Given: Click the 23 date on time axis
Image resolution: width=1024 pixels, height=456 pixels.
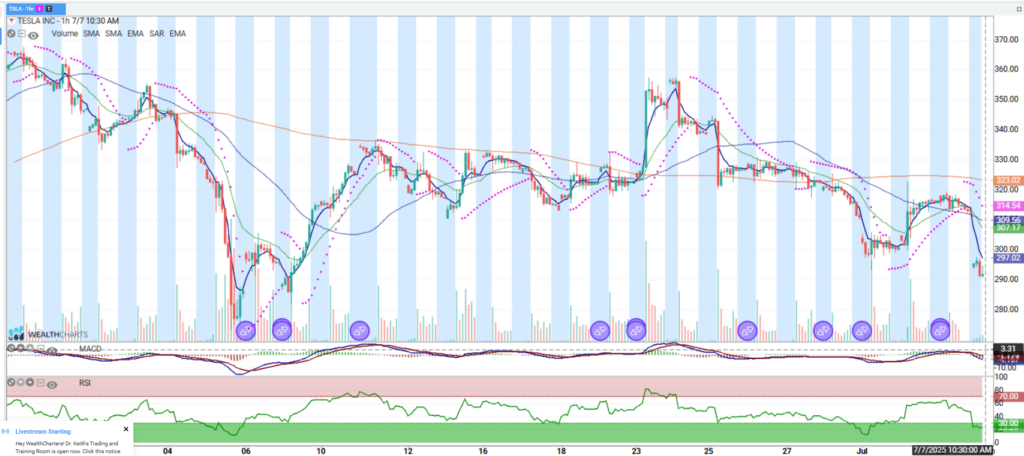Looking at the screenshot, I should tap(637, 451).
